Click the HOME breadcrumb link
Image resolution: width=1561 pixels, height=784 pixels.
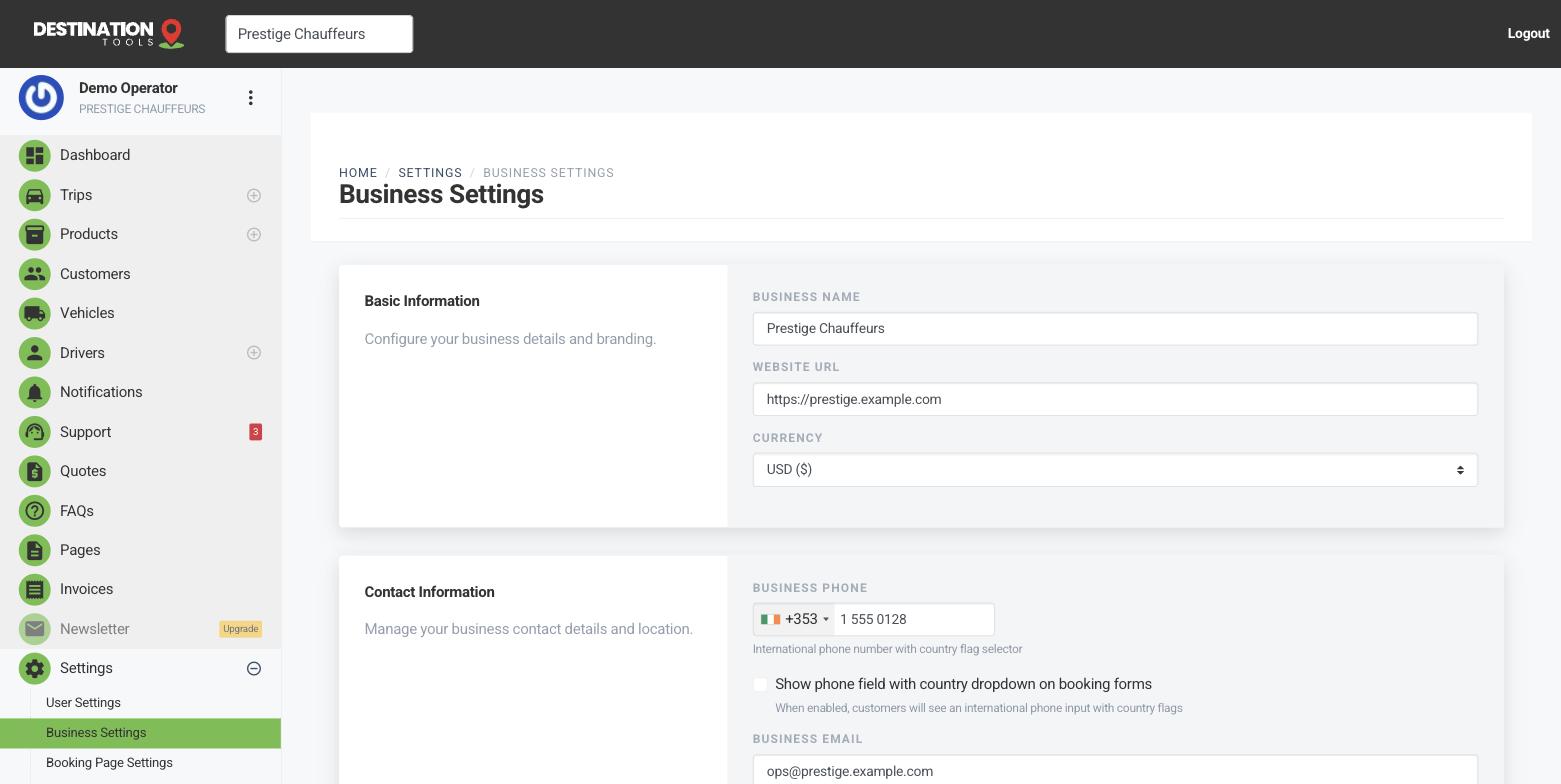click(358, 173)
